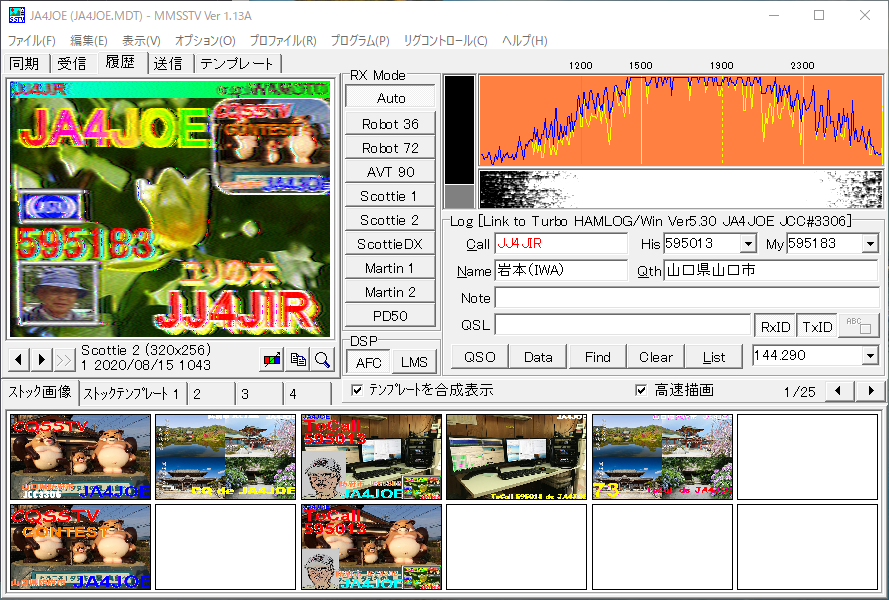Click the Clear log button

pos(656,357)
